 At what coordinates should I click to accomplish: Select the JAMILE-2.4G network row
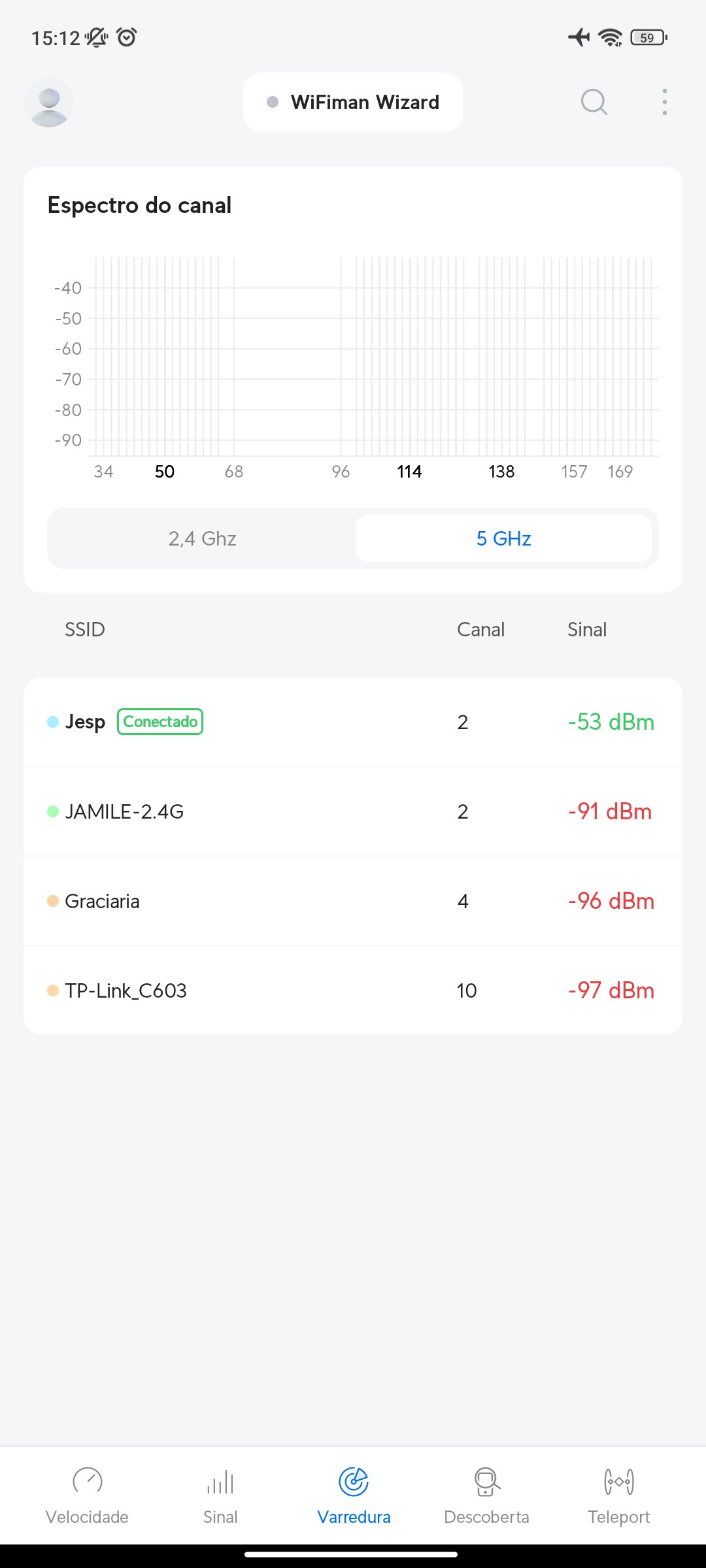point(353,811)
